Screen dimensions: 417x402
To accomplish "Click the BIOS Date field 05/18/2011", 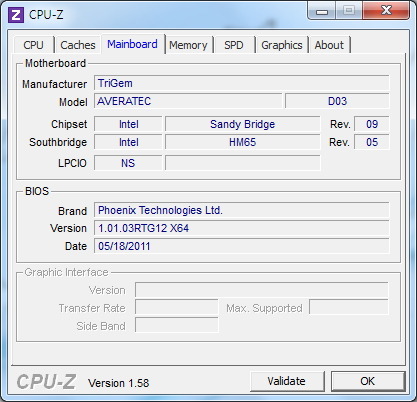I will [241, 246].
